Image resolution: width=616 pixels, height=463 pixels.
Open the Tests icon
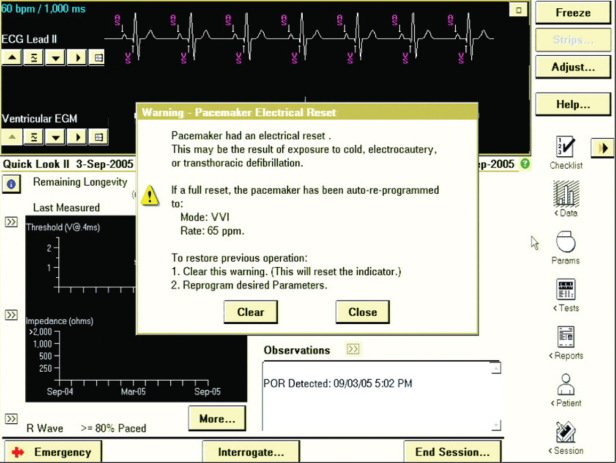coord(565,291)
